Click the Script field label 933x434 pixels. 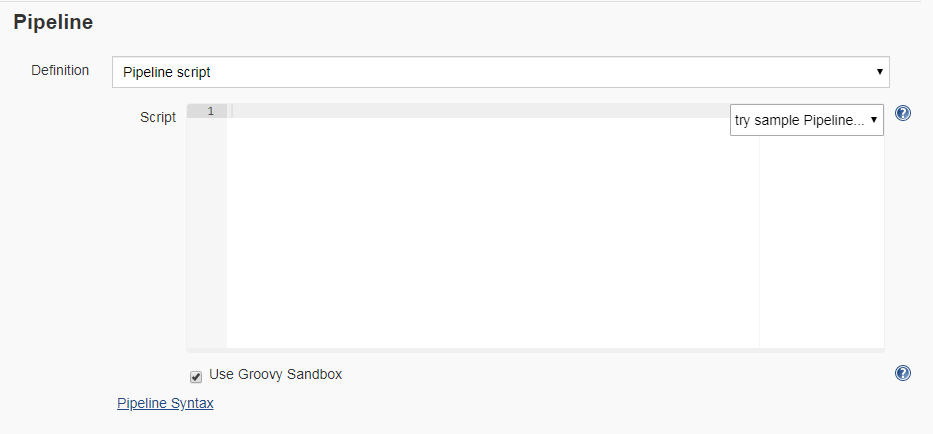click(x=158, y=117)
